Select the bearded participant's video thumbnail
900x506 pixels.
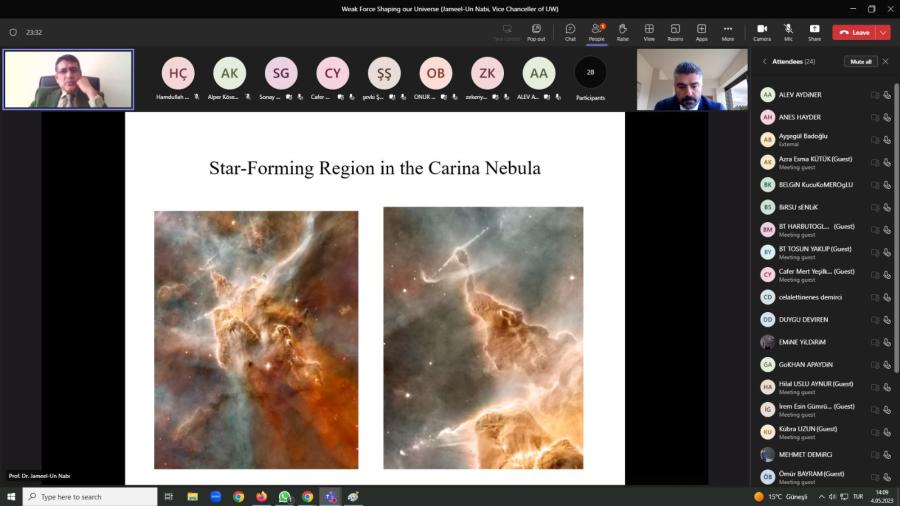692,79
